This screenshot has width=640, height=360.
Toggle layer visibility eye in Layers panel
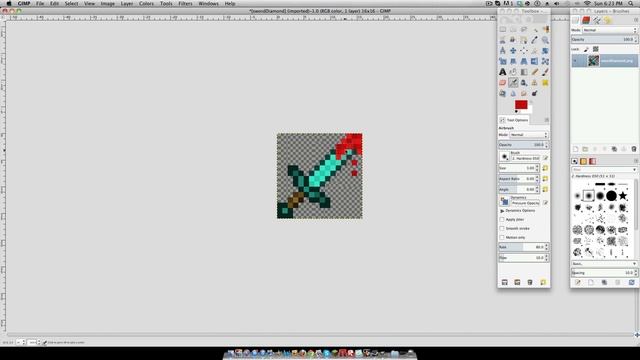(x=576, y=61)
